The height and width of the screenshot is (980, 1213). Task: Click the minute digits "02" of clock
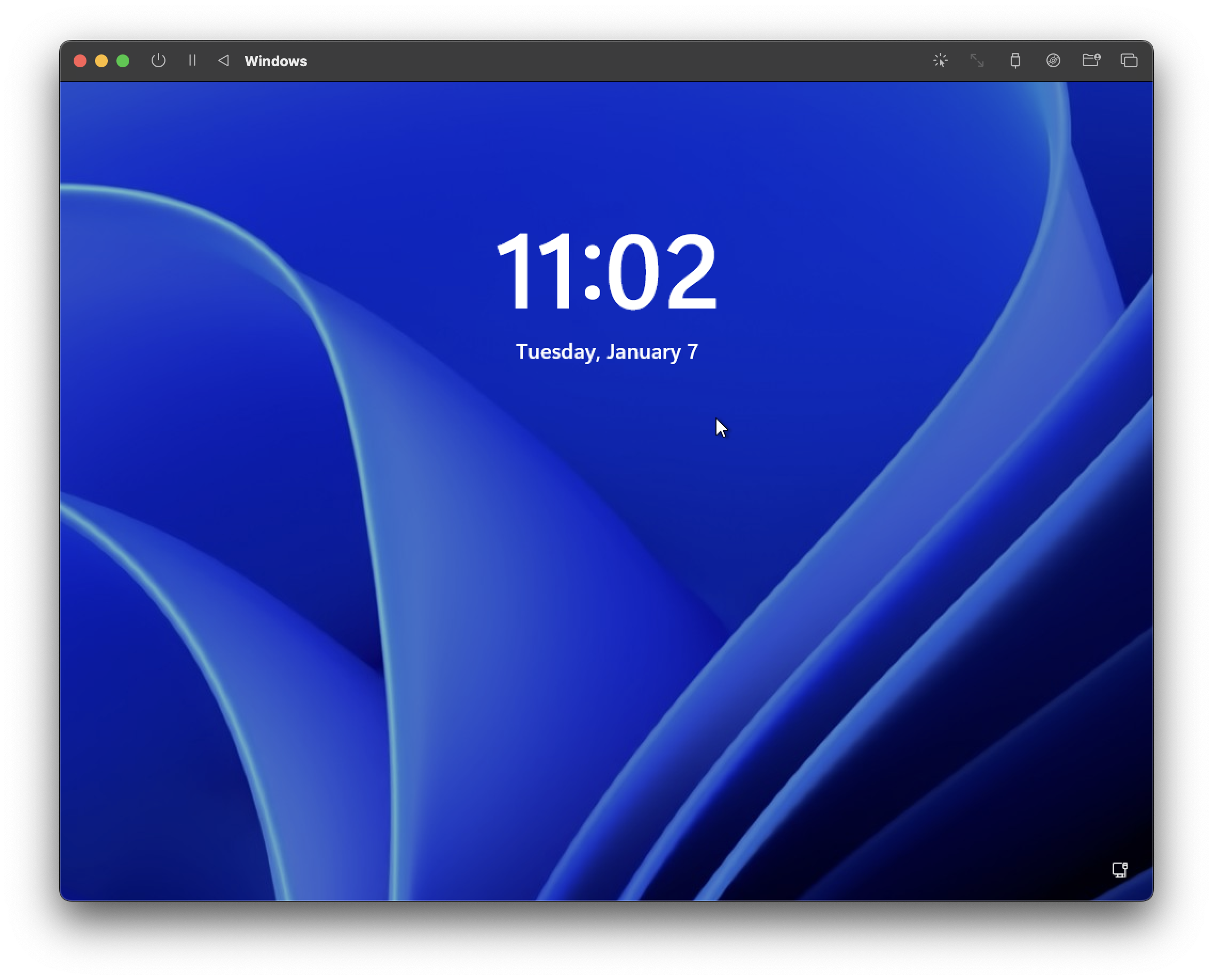tap(662, 272)
